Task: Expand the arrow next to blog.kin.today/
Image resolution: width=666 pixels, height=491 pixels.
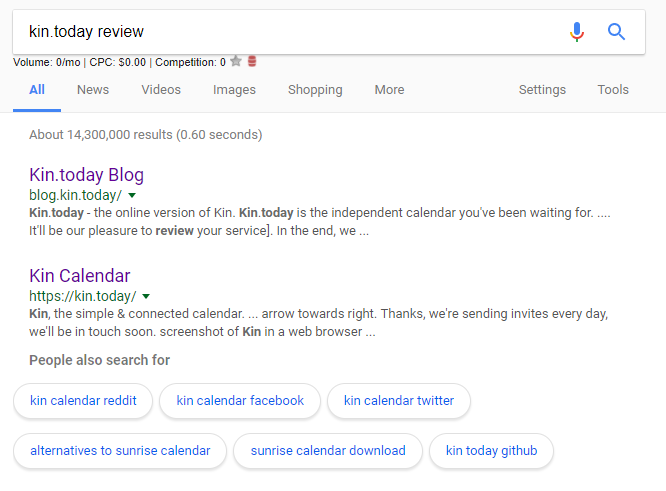Action: click(x=132, y=195)
